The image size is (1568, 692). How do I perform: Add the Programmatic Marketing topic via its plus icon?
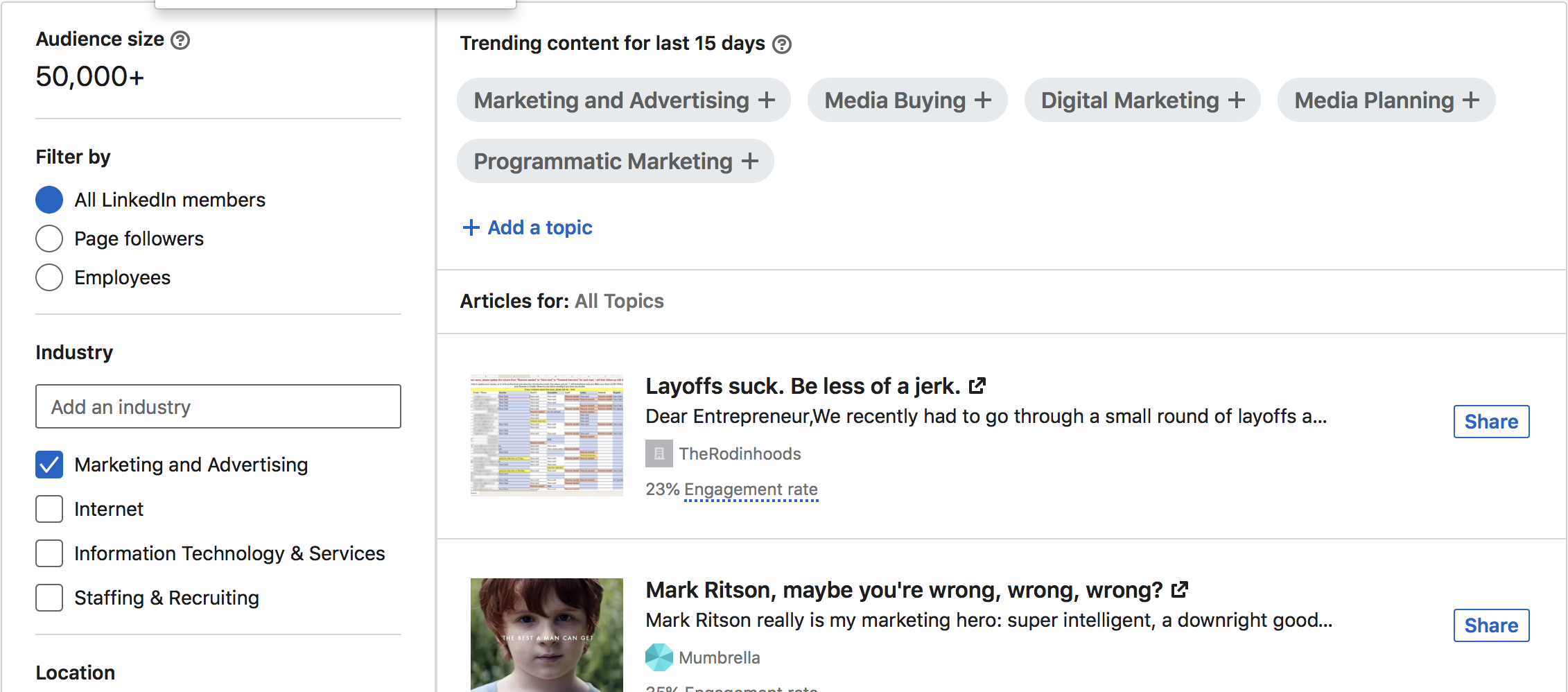pyautogui.click(x=751, y=161)
